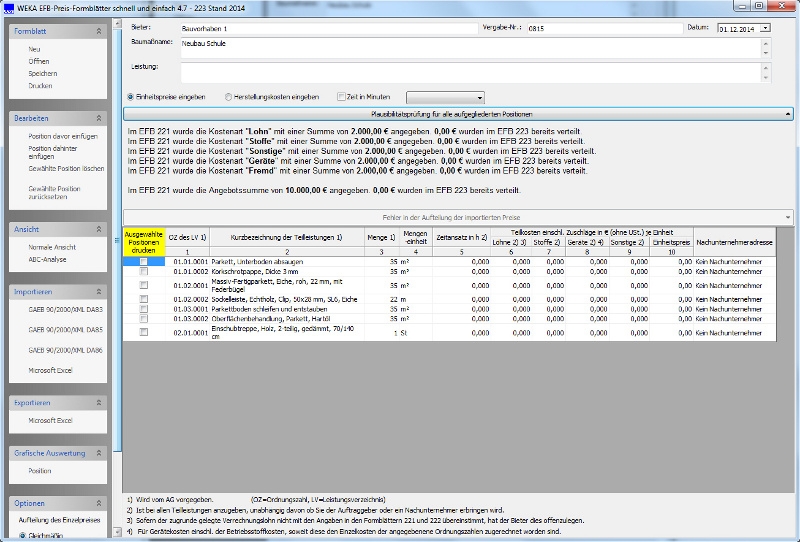This screenshot has height=542, width=800.
Task: Click sidebar scrollbar down arrow
Action: tap(117, 532)
